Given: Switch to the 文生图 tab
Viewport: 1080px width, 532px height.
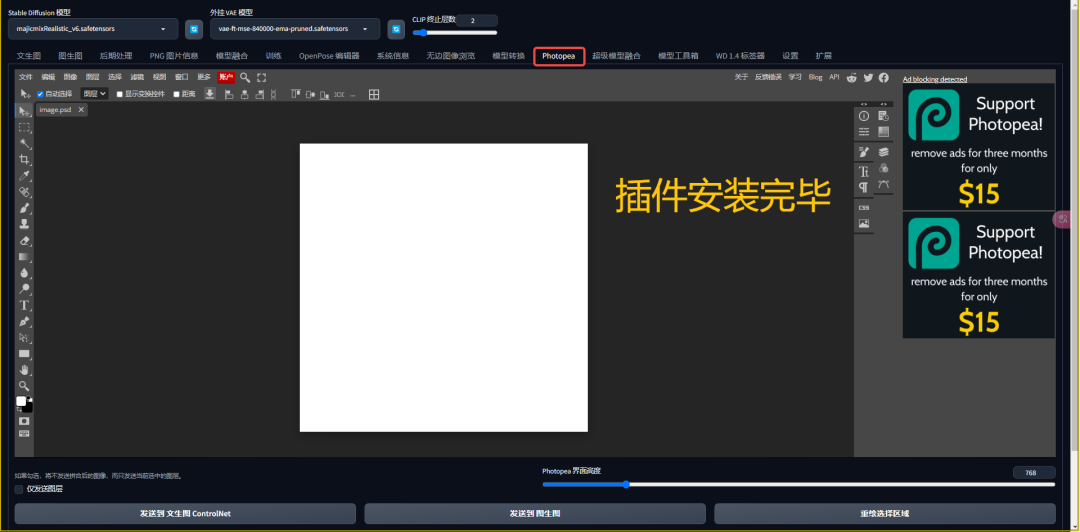Looking at the screenshot, I should tap(29, 56).
